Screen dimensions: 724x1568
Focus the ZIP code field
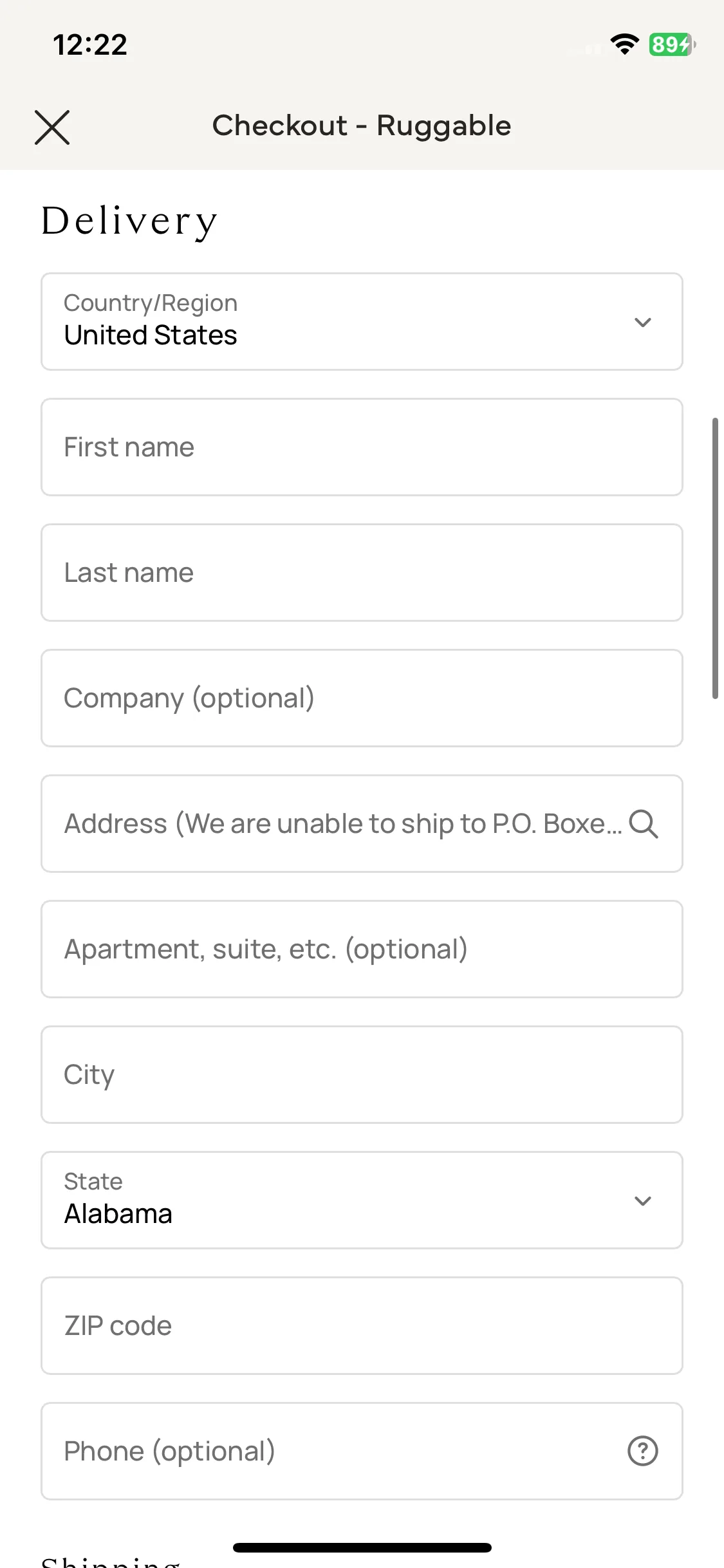[362, 1326]
